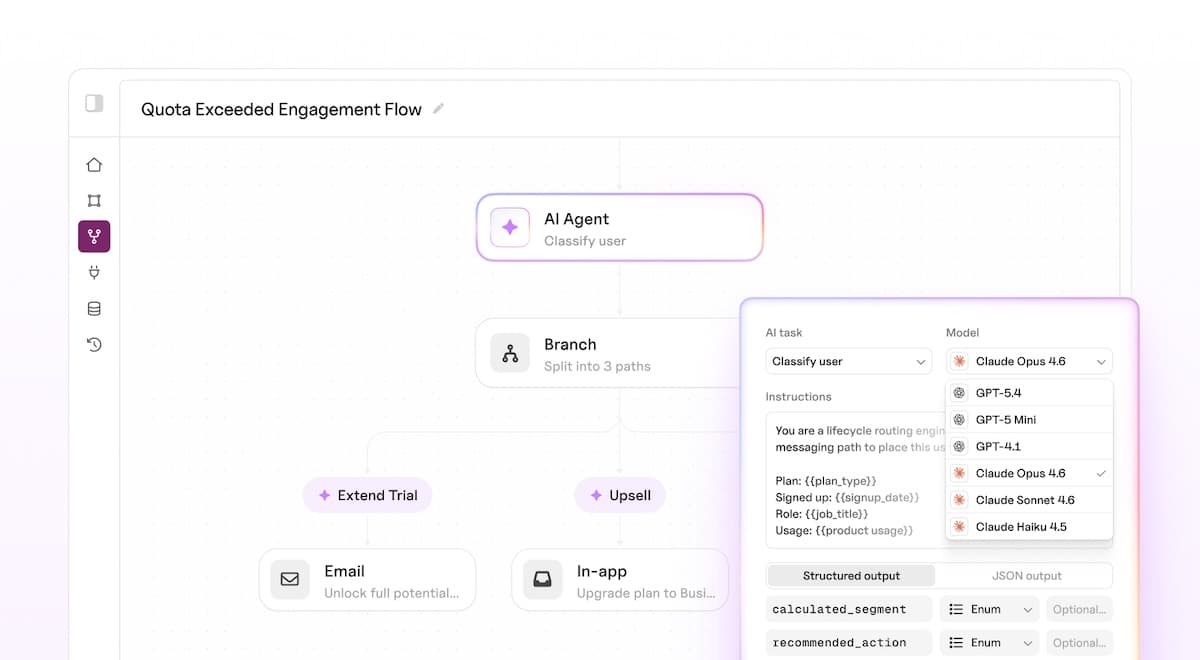Open the integrations plug icon

[94, 273]
